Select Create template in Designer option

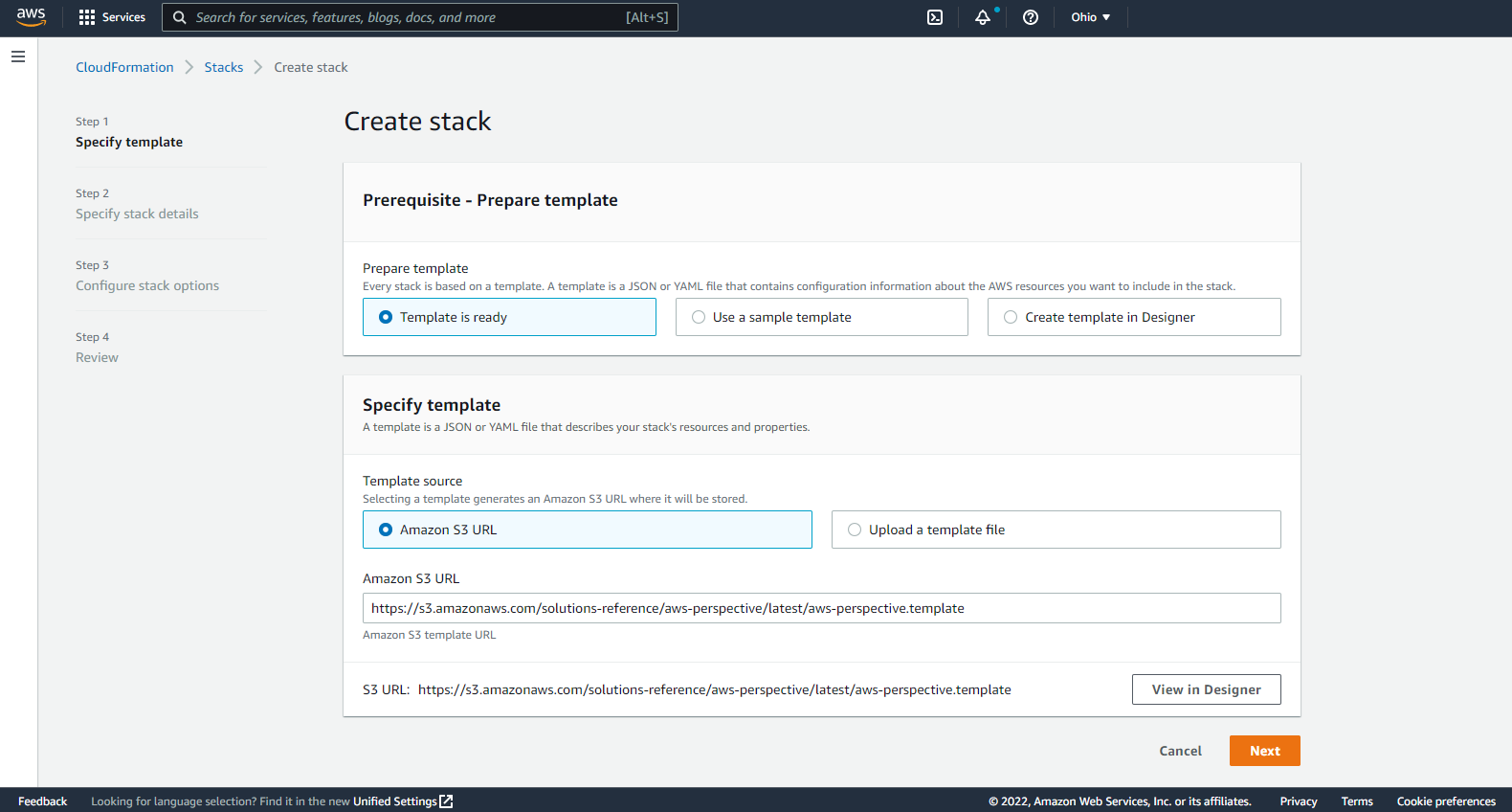[1134, 317]
